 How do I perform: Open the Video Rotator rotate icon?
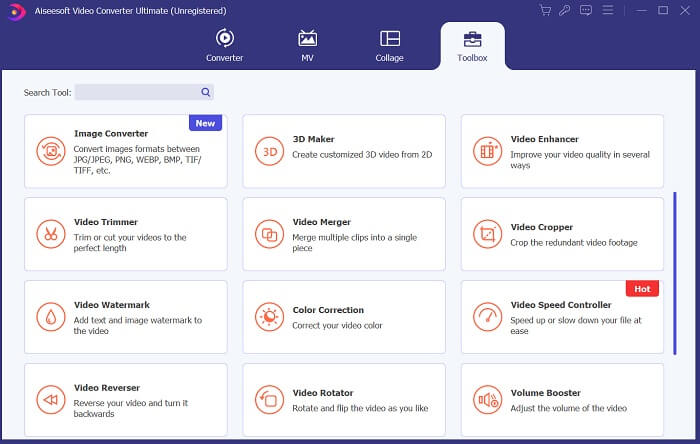(x=269, y=400)
